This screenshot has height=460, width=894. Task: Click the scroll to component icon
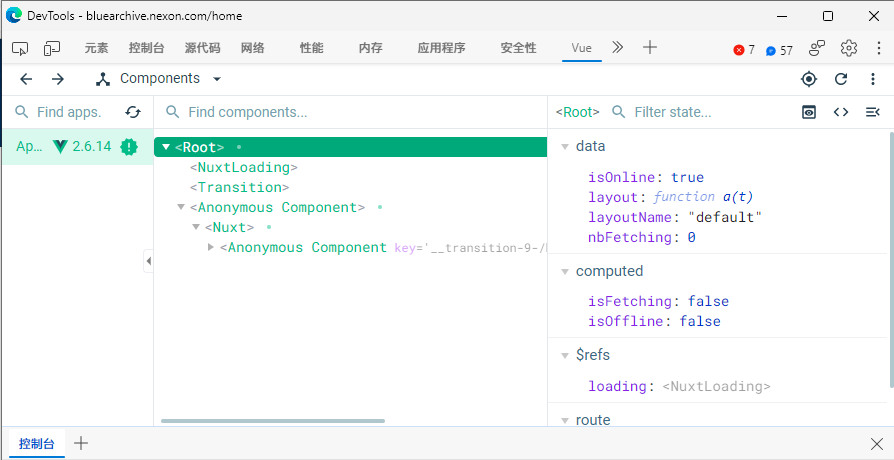[809, 112]
